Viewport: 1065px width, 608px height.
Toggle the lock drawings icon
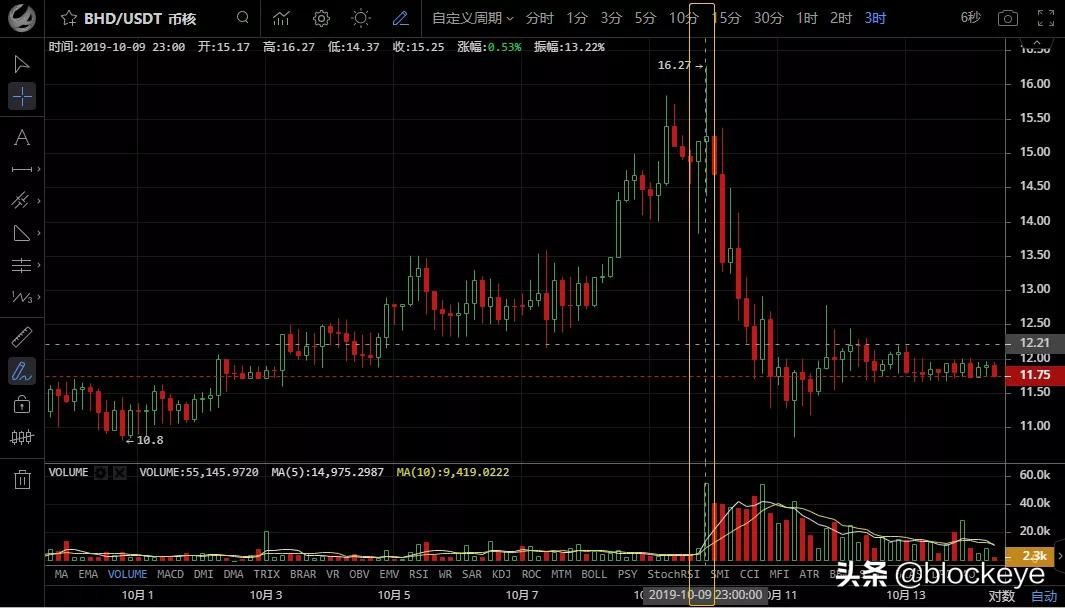tap(22, 404)
